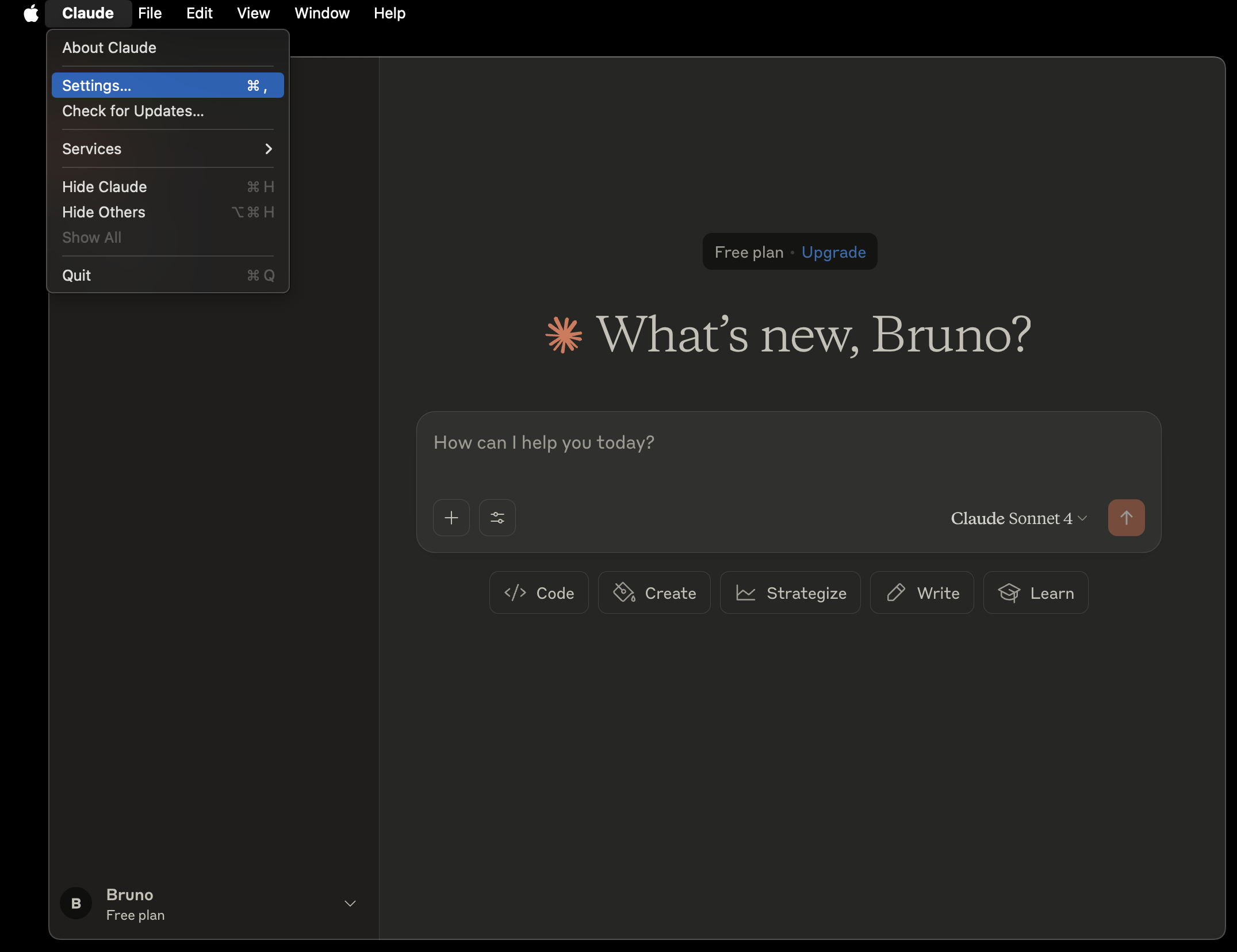Send message with the up-arrow button

click(x=1126, y=518)
